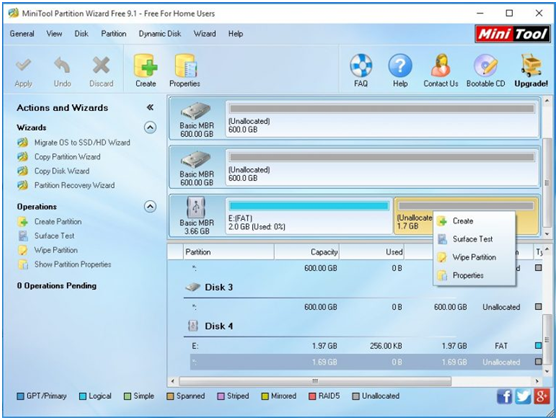The image size is (558, 420).
Task: Launch Copy Disk Wizard
Action: pos(62,171)
